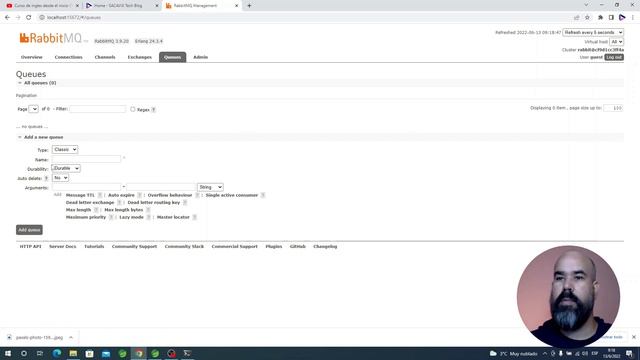Viewport: 640px width, 360px height.
Task: Enable the Regex filter checkbox
Action: [133, 109]
